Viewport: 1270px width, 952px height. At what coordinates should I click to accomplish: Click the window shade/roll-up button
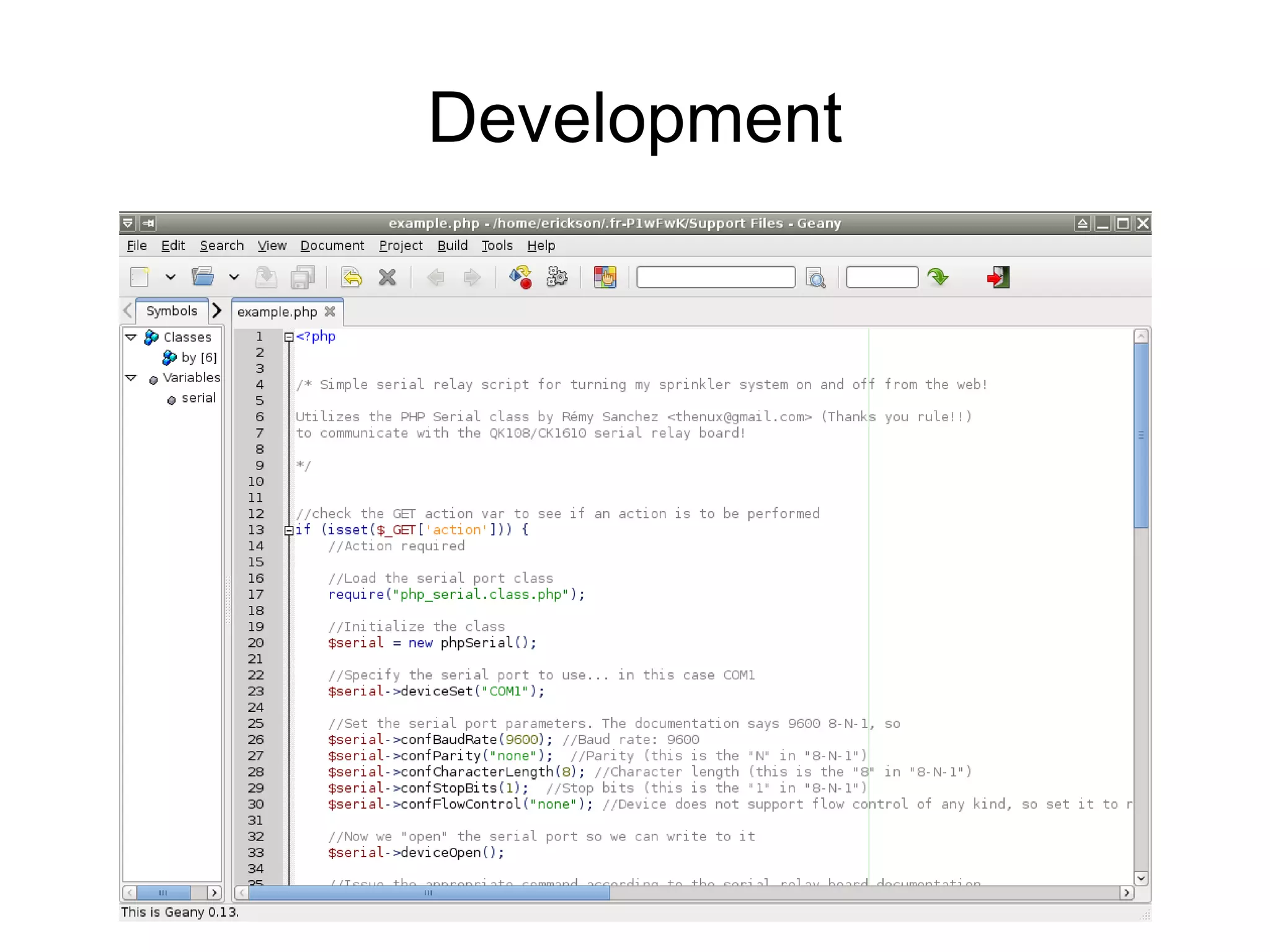[x=1082, y=223]
